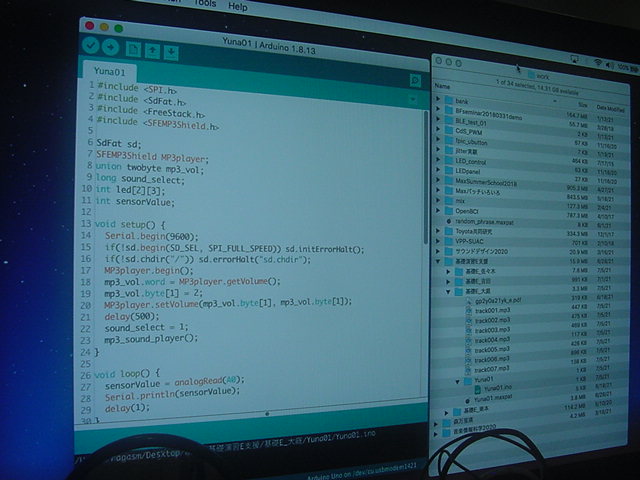
Task: Select Yuna01.maxpat file icon
Action: (467, 401)
